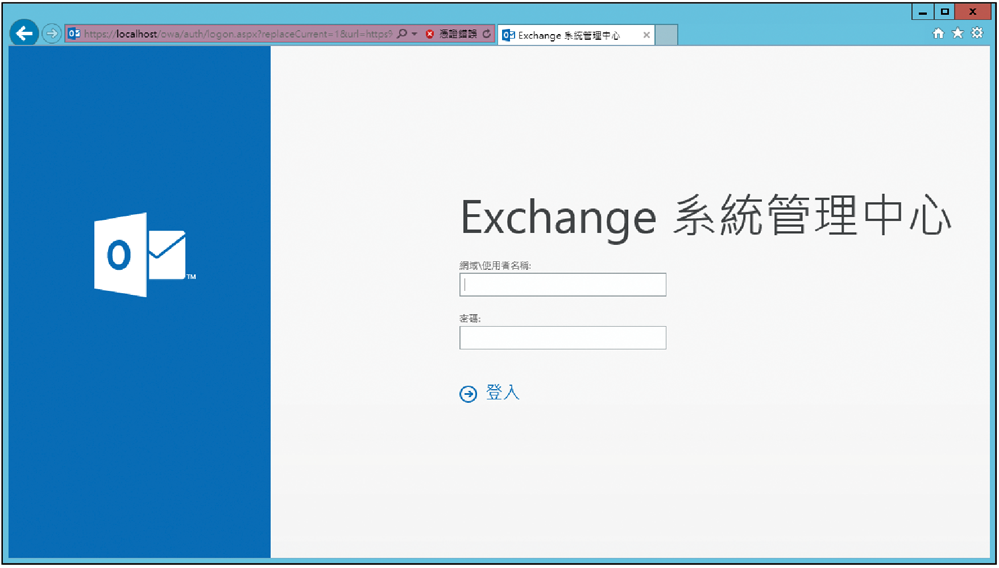The image size is (999, 568).
Task: Click the Exchange 系統管理中心 heading text
Action: (705, 218)
